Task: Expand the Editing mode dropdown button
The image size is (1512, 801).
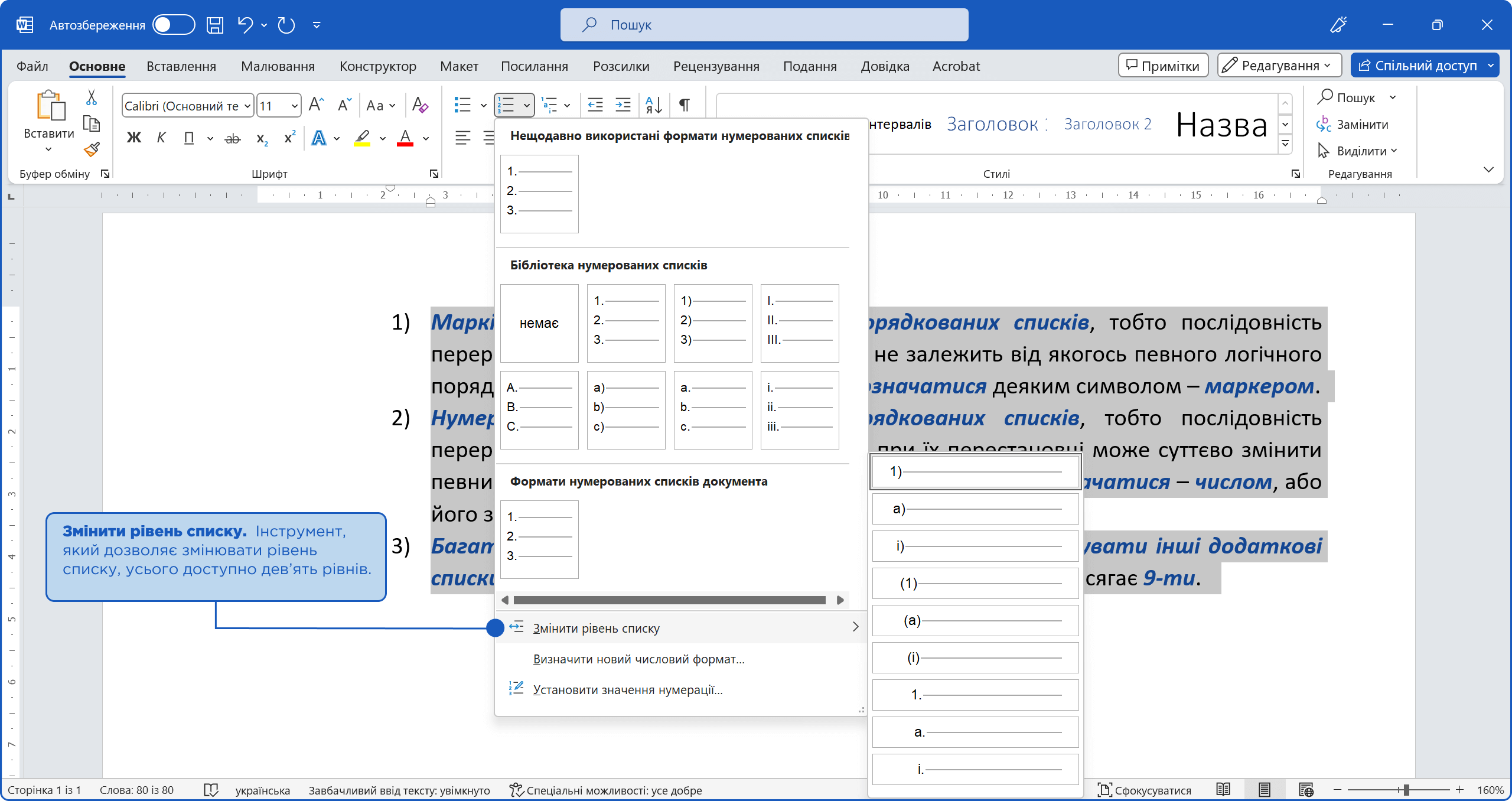Action: coord(1279,66)
